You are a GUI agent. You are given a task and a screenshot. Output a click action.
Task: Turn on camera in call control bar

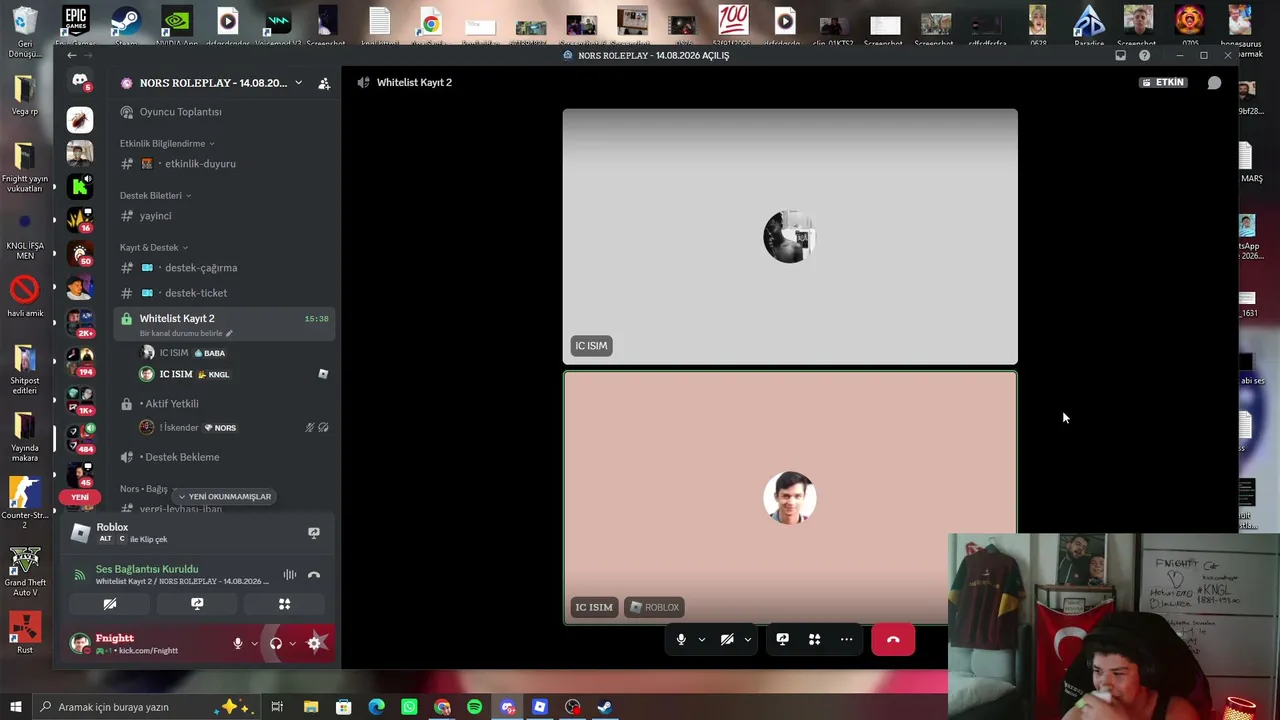click(x=727, y=639)
